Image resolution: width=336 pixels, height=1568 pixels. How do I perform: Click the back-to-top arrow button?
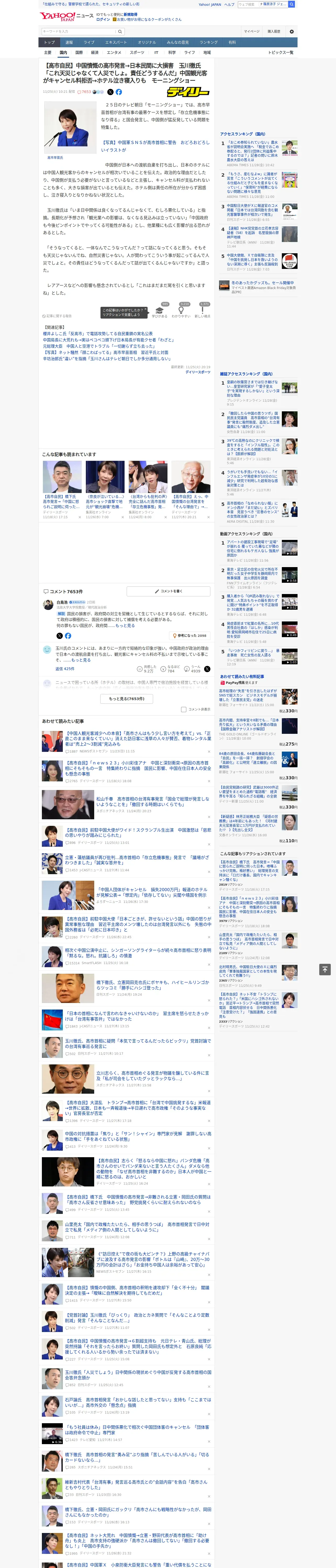click(x=325, y=969)
